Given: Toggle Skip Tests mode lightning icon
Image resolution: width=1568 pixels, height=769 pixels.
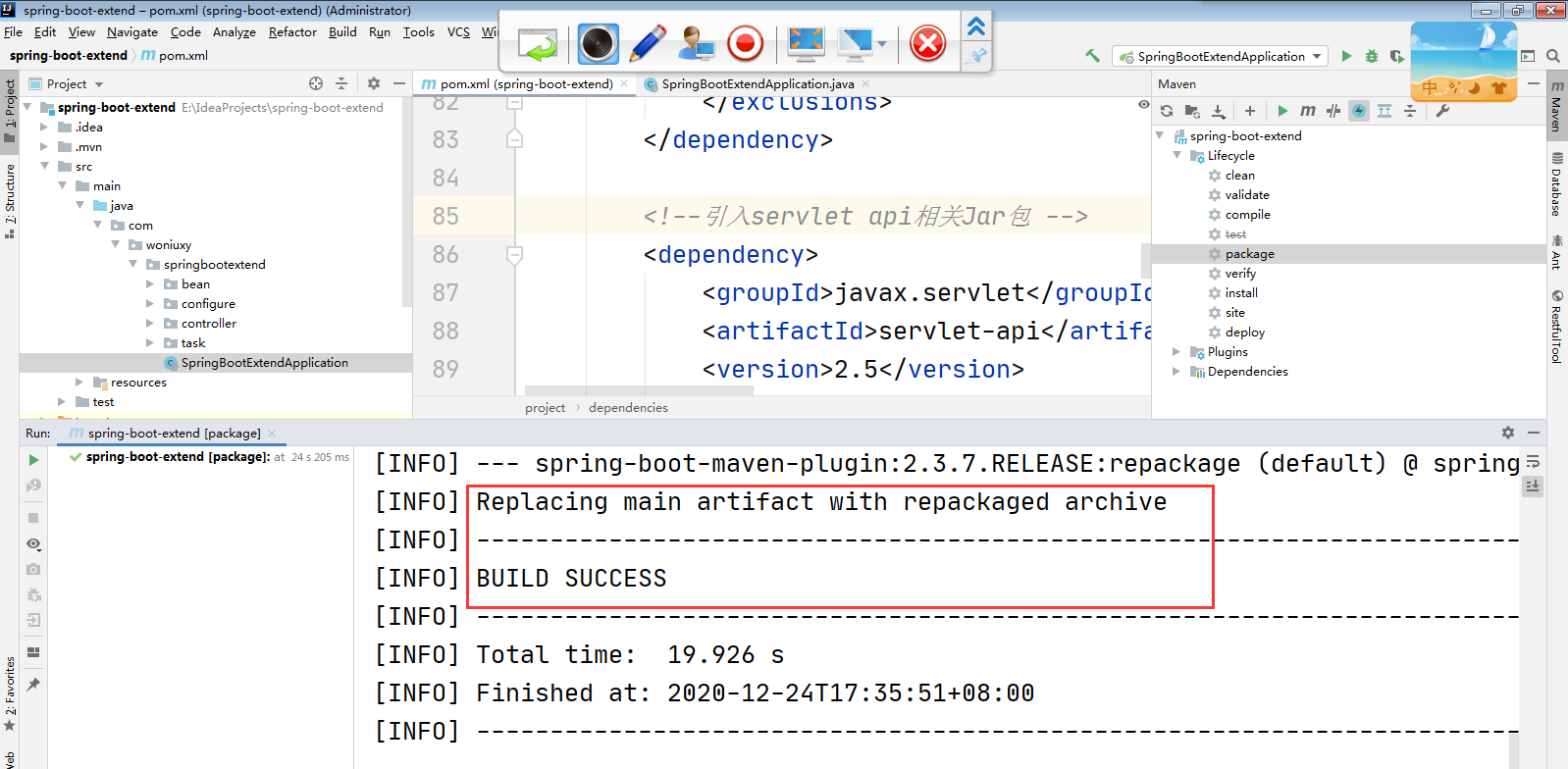Looking at the screenshot, I should tap(1359, 111).
